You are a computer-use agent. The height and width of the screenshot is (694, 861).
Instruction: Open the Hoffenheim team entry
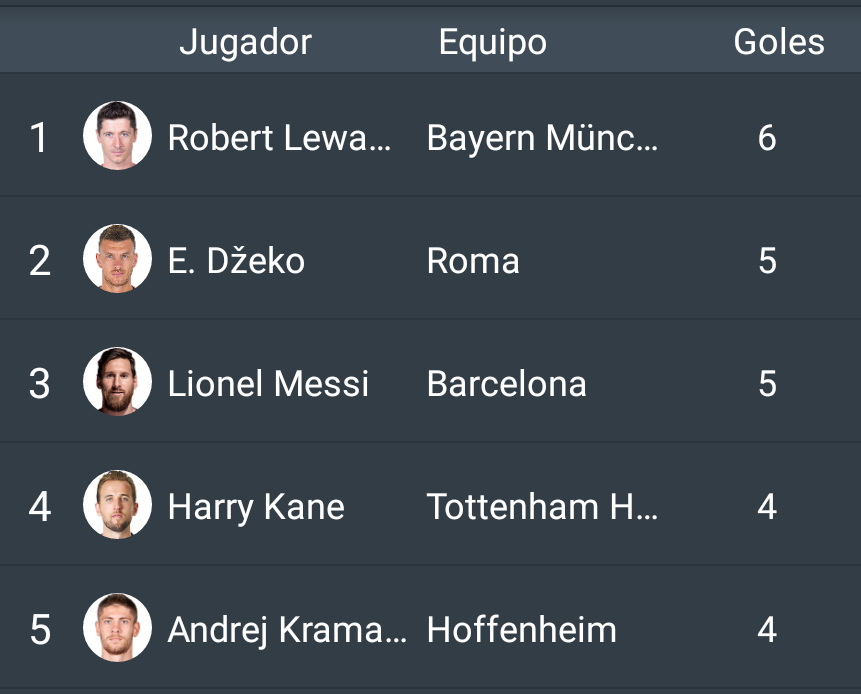[x=522, y=629]
